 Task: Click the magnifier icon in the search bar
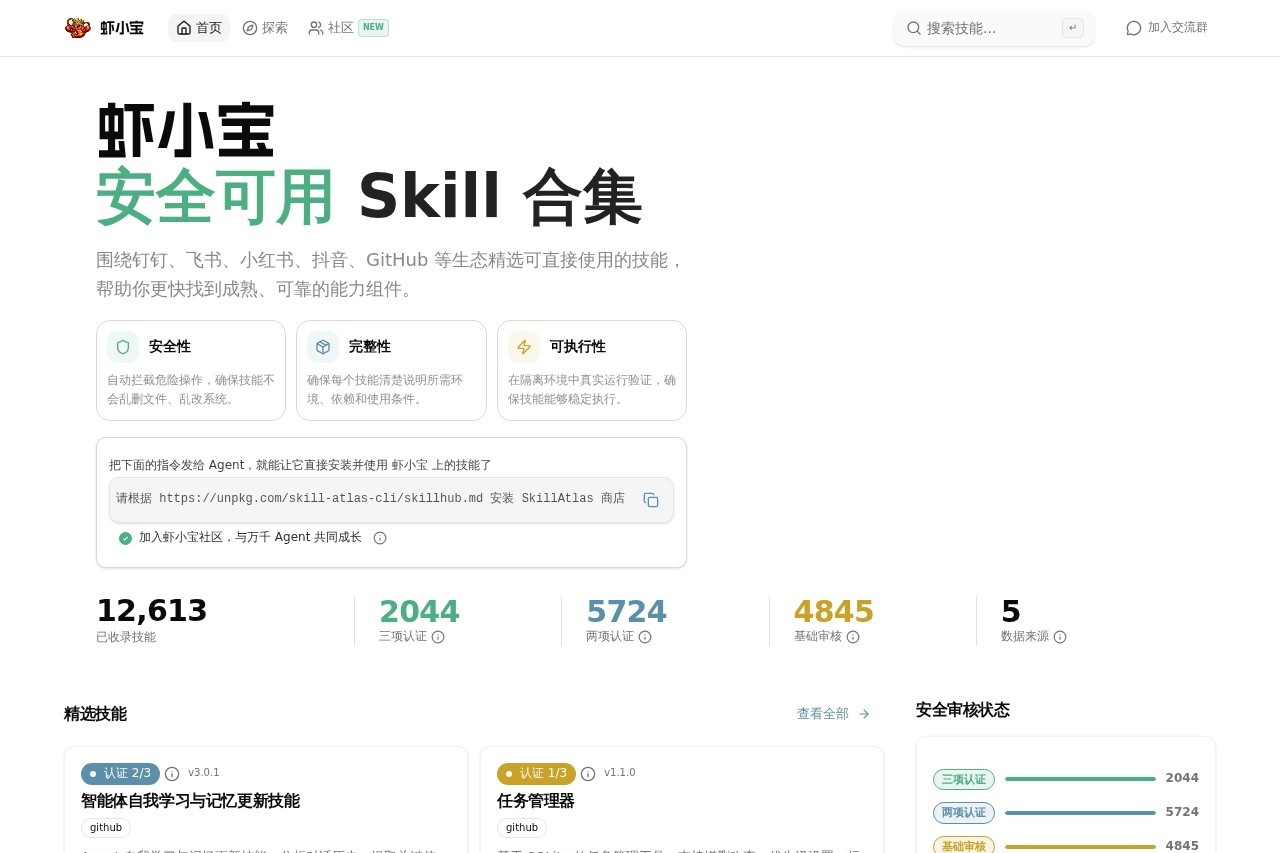(913, 28)
